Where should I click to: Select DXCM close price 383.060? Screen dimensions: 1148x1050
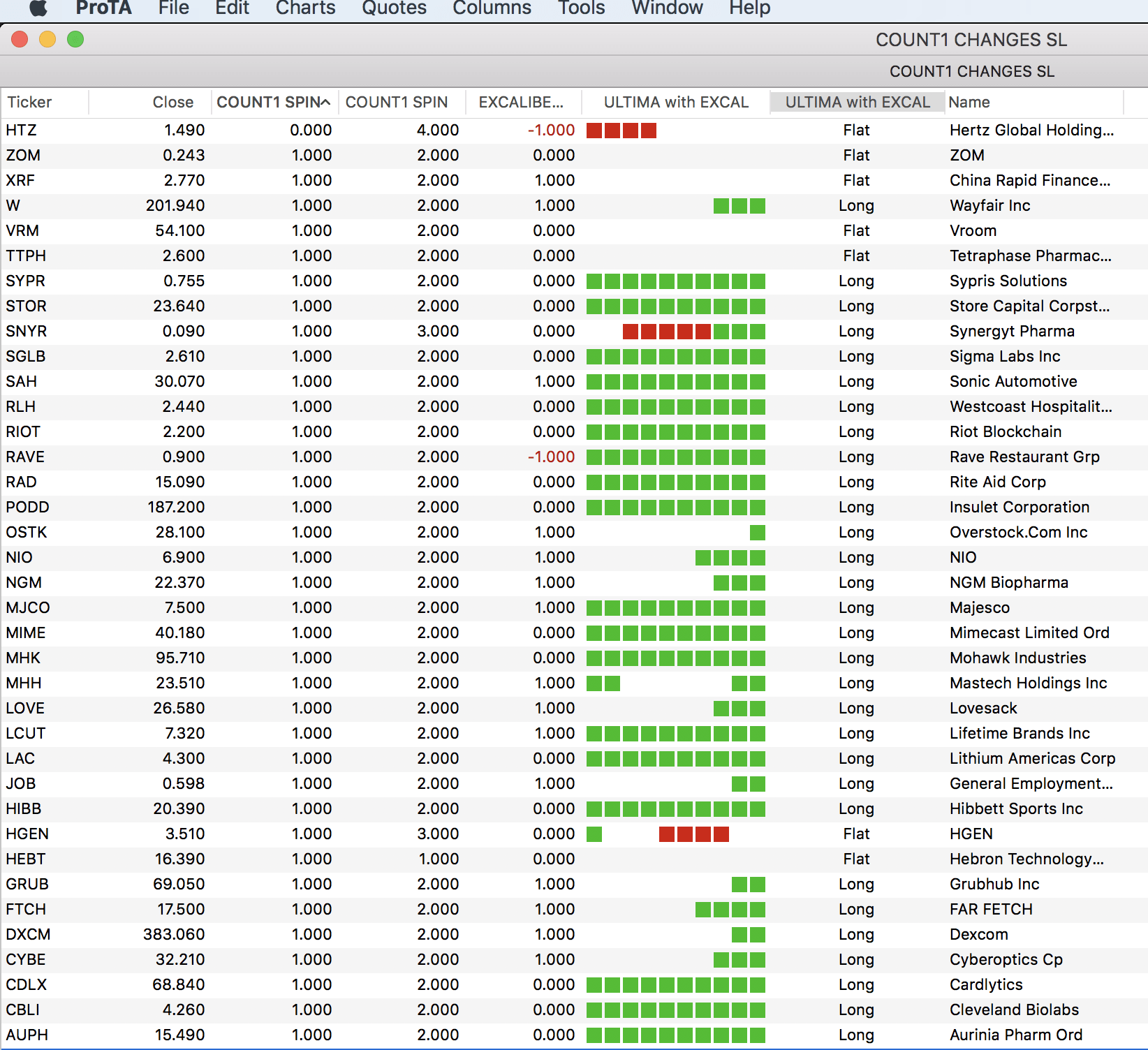pos(173,935)
